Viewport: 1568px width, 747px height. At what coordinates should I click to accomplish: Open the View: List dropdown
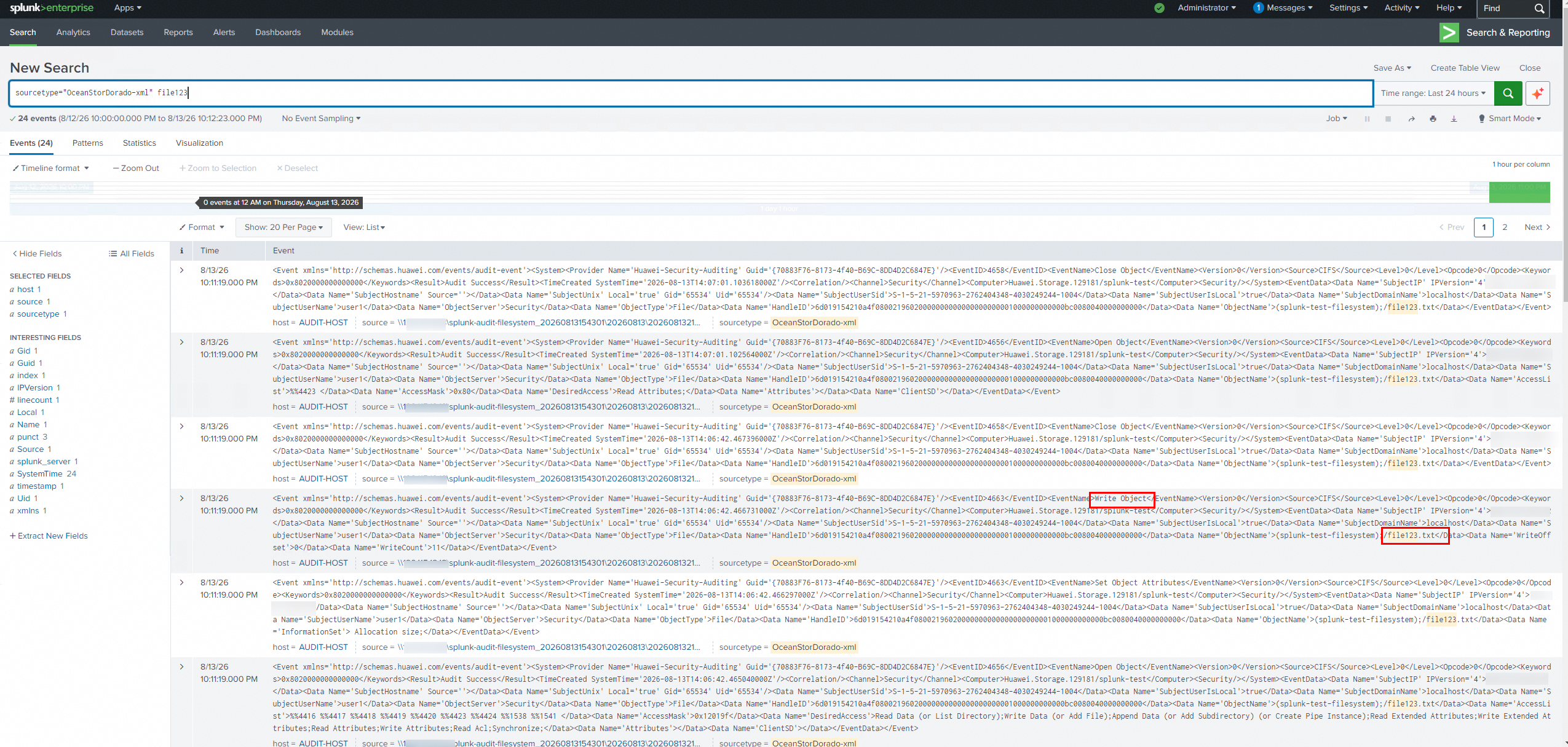[364, 227]
